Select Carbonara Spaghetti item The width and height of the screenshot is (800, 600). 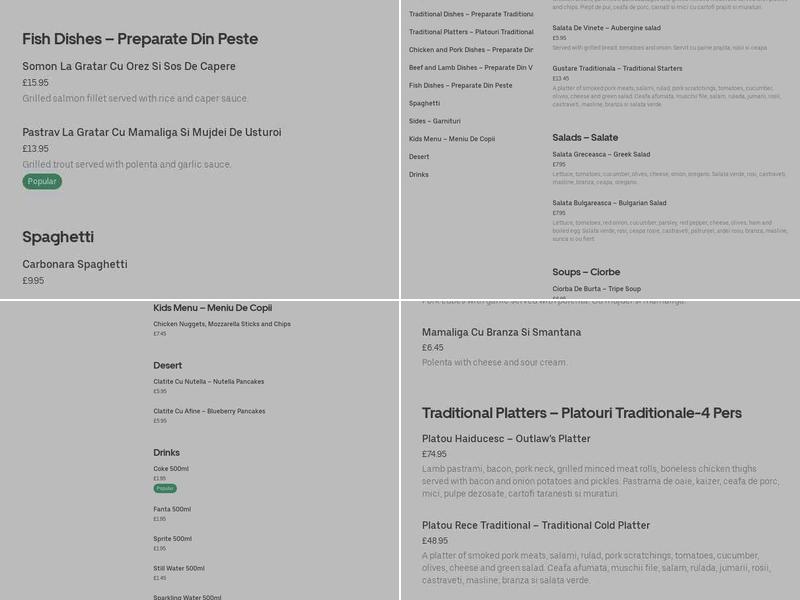[75, 265]
